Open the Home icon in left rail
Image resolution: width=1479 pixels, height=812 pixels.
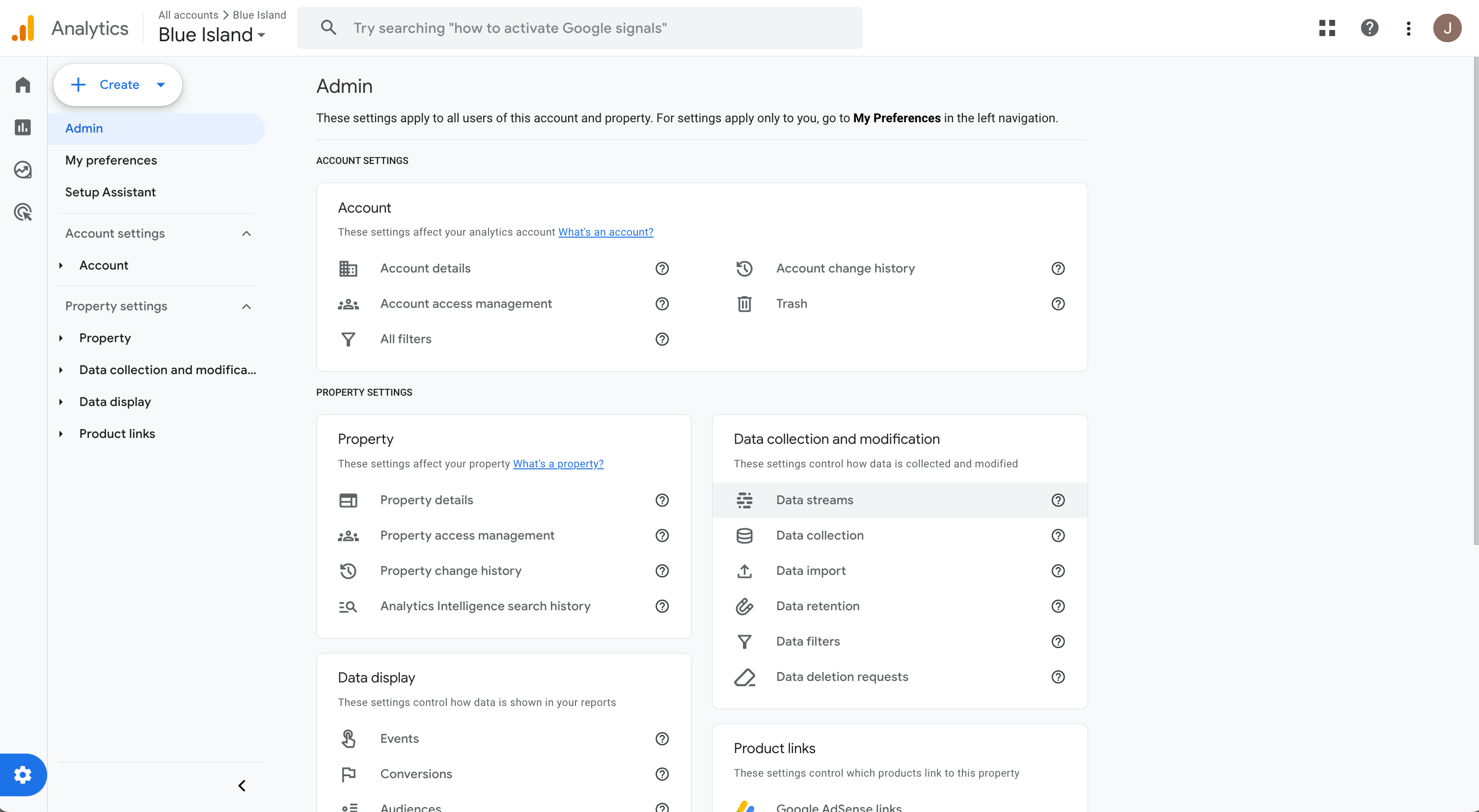click(x=23, y=85)
